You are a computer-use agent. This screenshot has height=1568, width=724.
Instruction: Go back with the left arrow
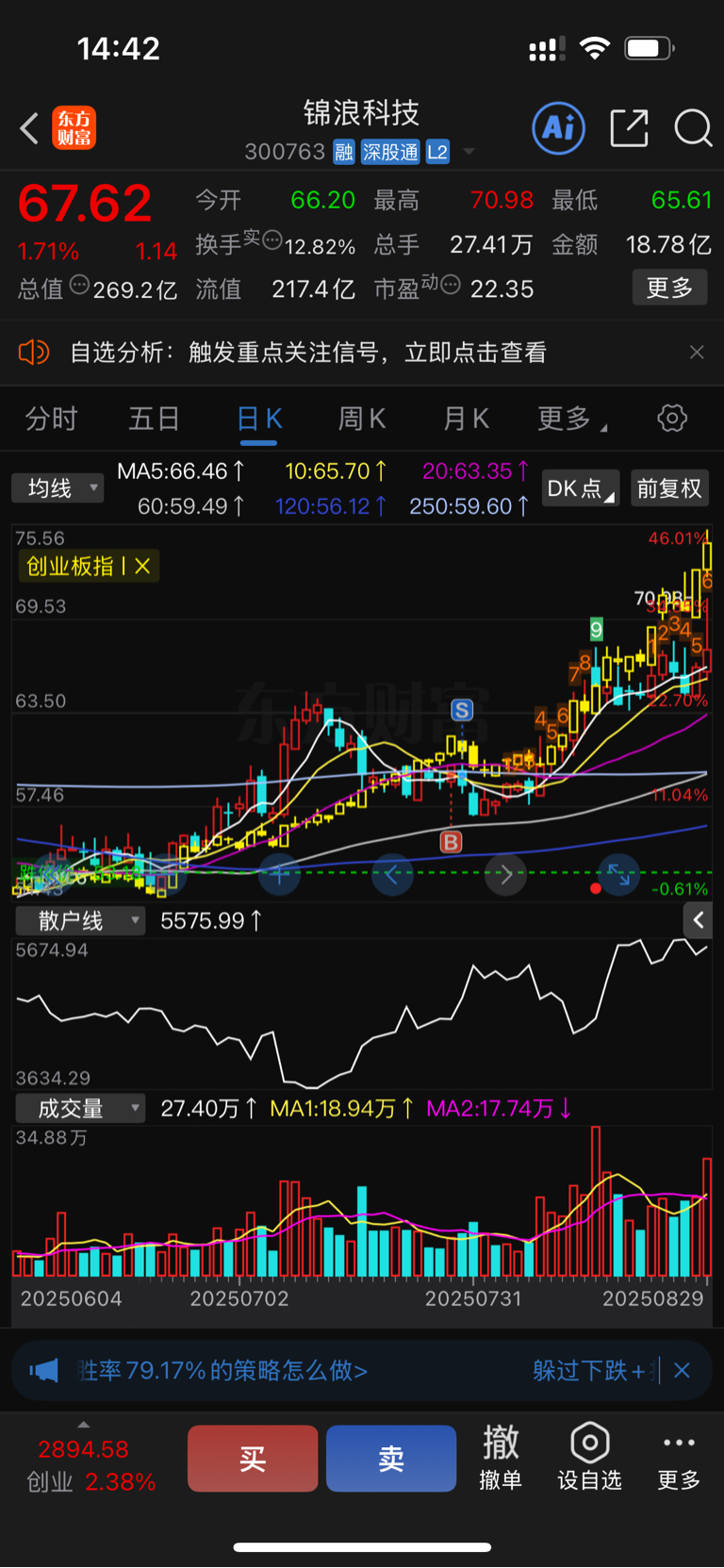point(29,128)
